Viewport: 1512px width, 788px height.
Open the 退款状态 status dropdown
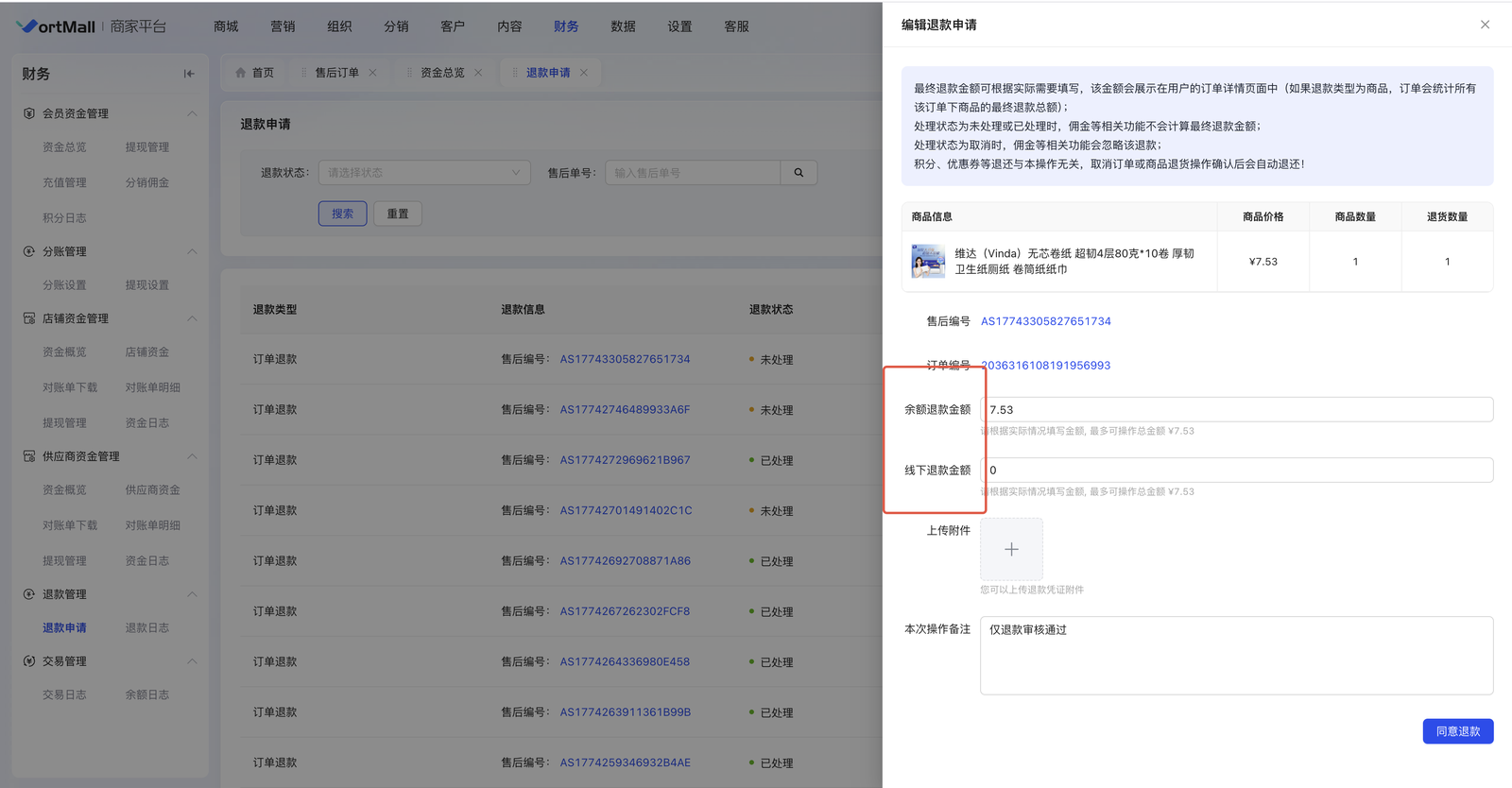coord(423,173)
